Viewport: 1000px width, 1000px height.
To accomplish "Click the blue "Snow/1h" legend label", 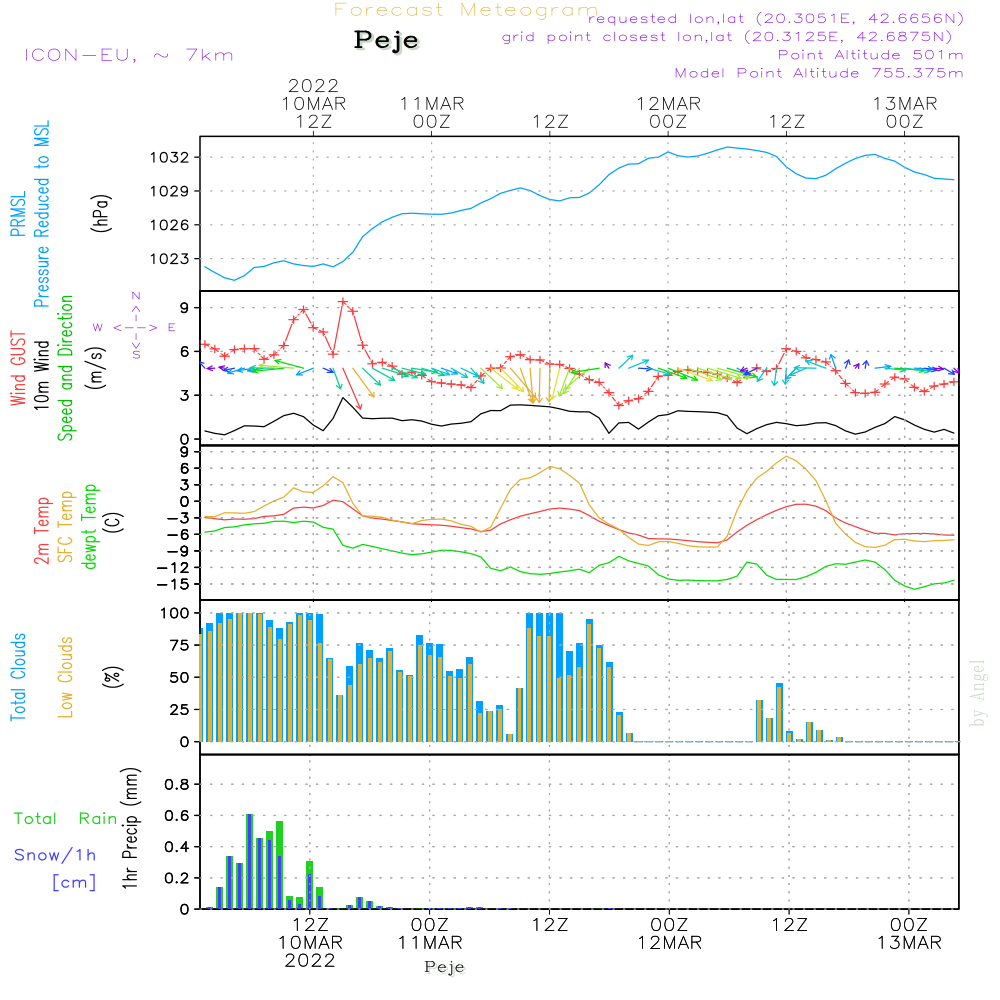I will tap(55, 855).
